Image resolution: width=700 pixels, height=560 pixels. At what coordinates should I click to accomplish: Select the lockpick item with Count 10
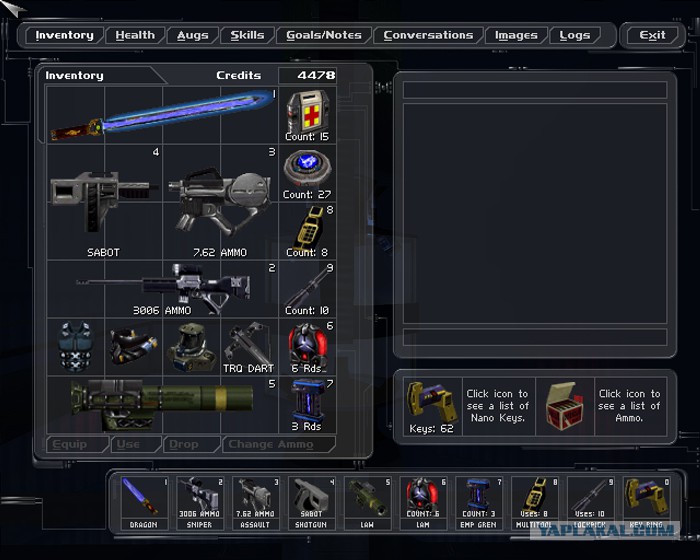pyautogui.click(x=307, y=289)
